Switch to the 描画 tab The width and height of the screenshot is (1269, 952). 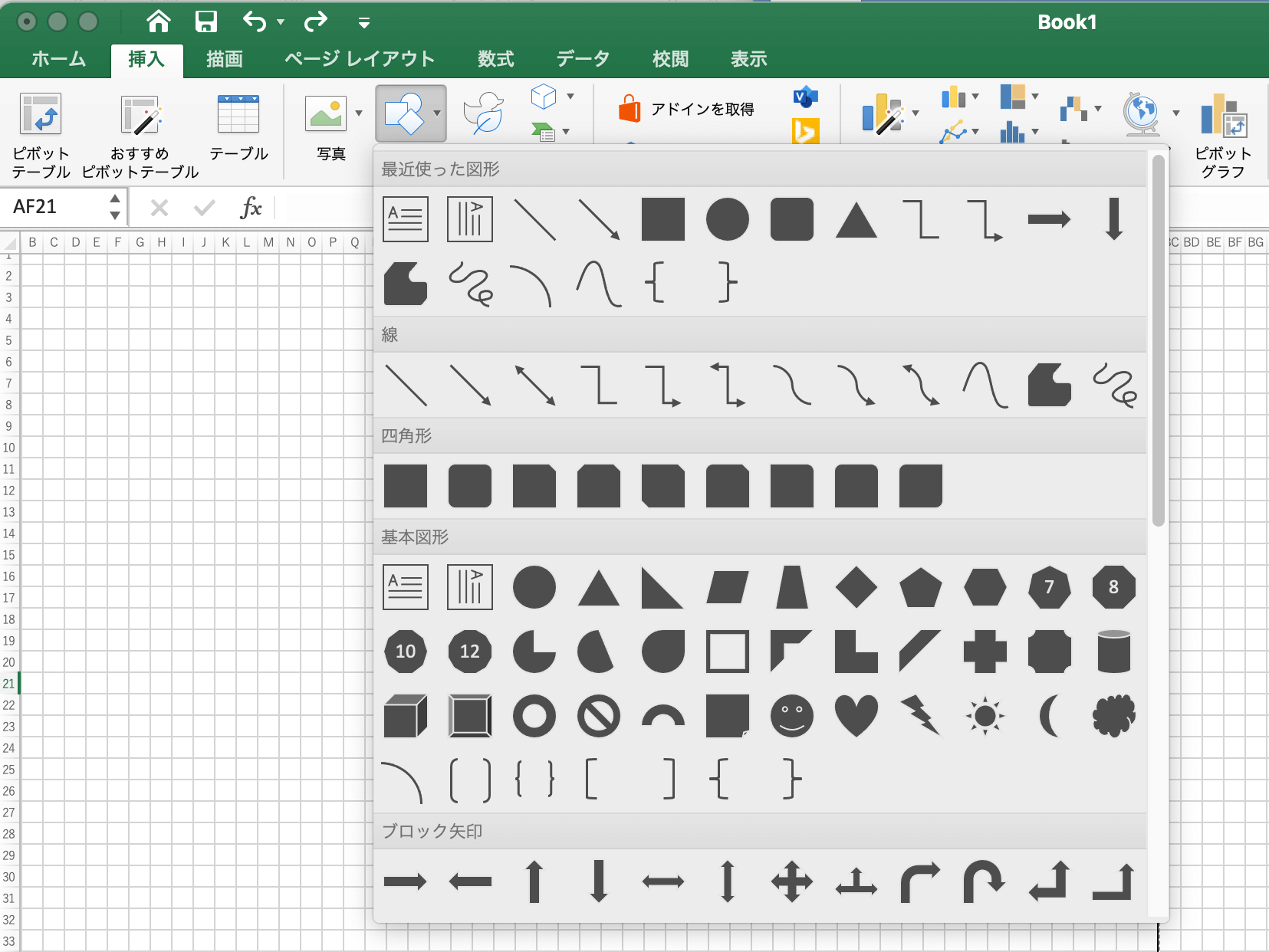(225, 59)
